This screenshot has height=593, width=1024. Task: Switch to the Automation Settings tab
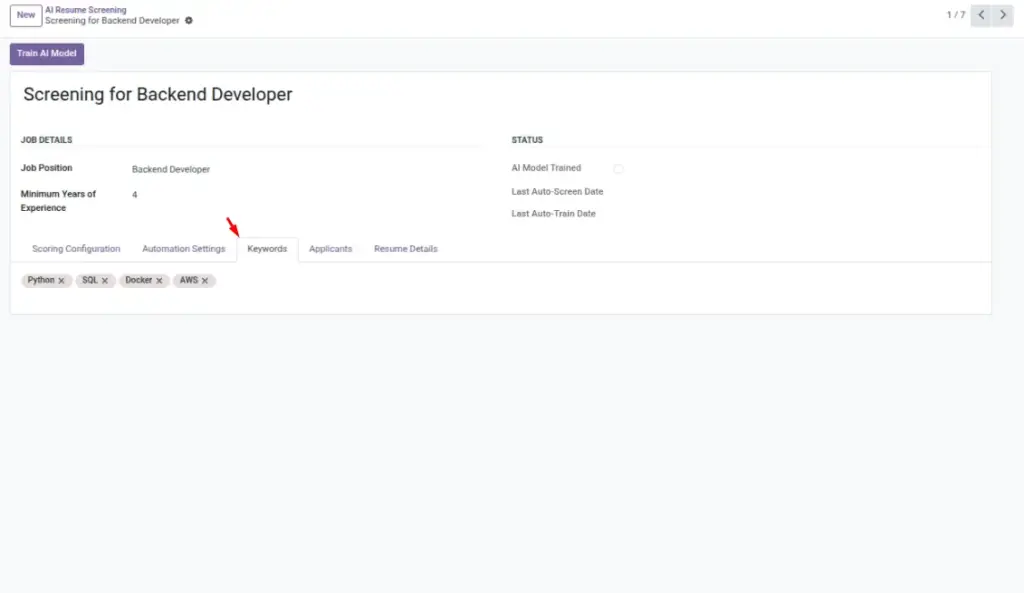(x=184, y=249)
